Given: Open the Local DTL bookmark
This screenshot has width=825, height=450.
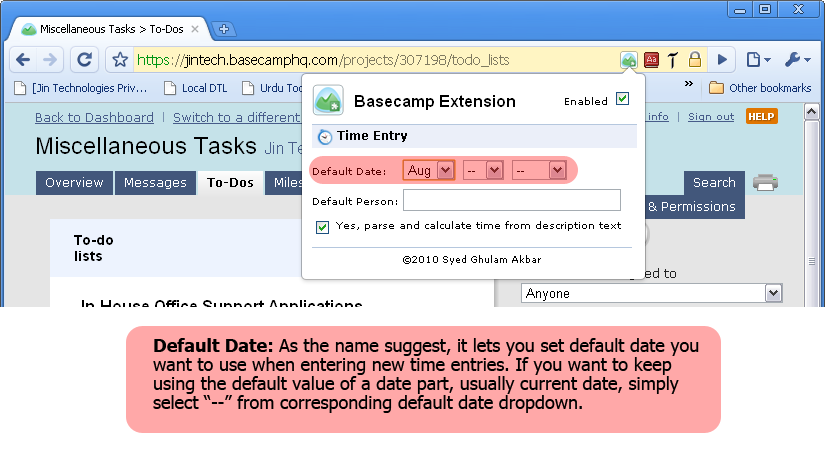Looking at the screenshot, I should [196, 88].
